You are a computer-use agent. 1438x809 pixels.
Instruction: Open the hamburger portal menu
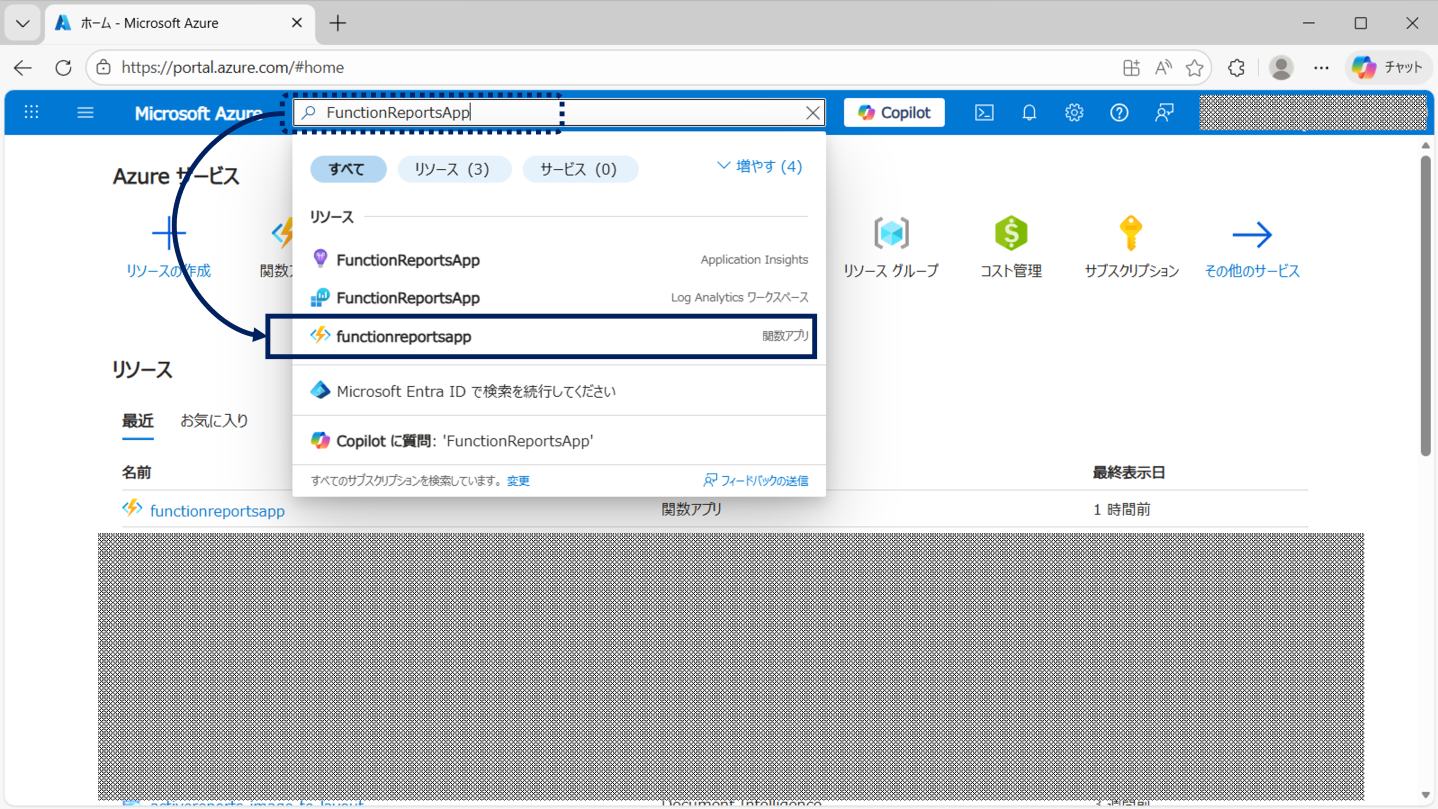point(85,112)
